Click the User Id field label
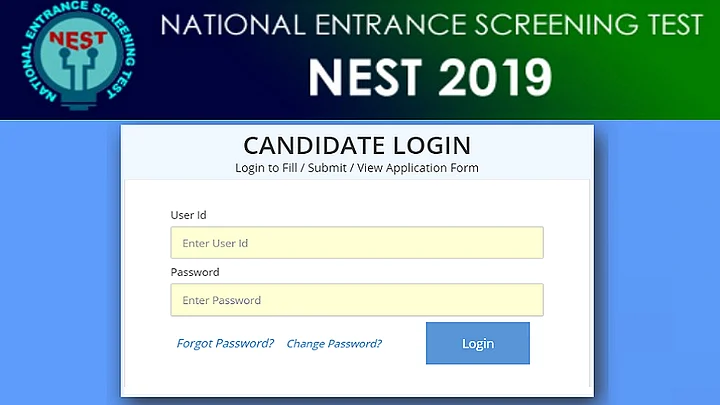 [x=189, y=215]
